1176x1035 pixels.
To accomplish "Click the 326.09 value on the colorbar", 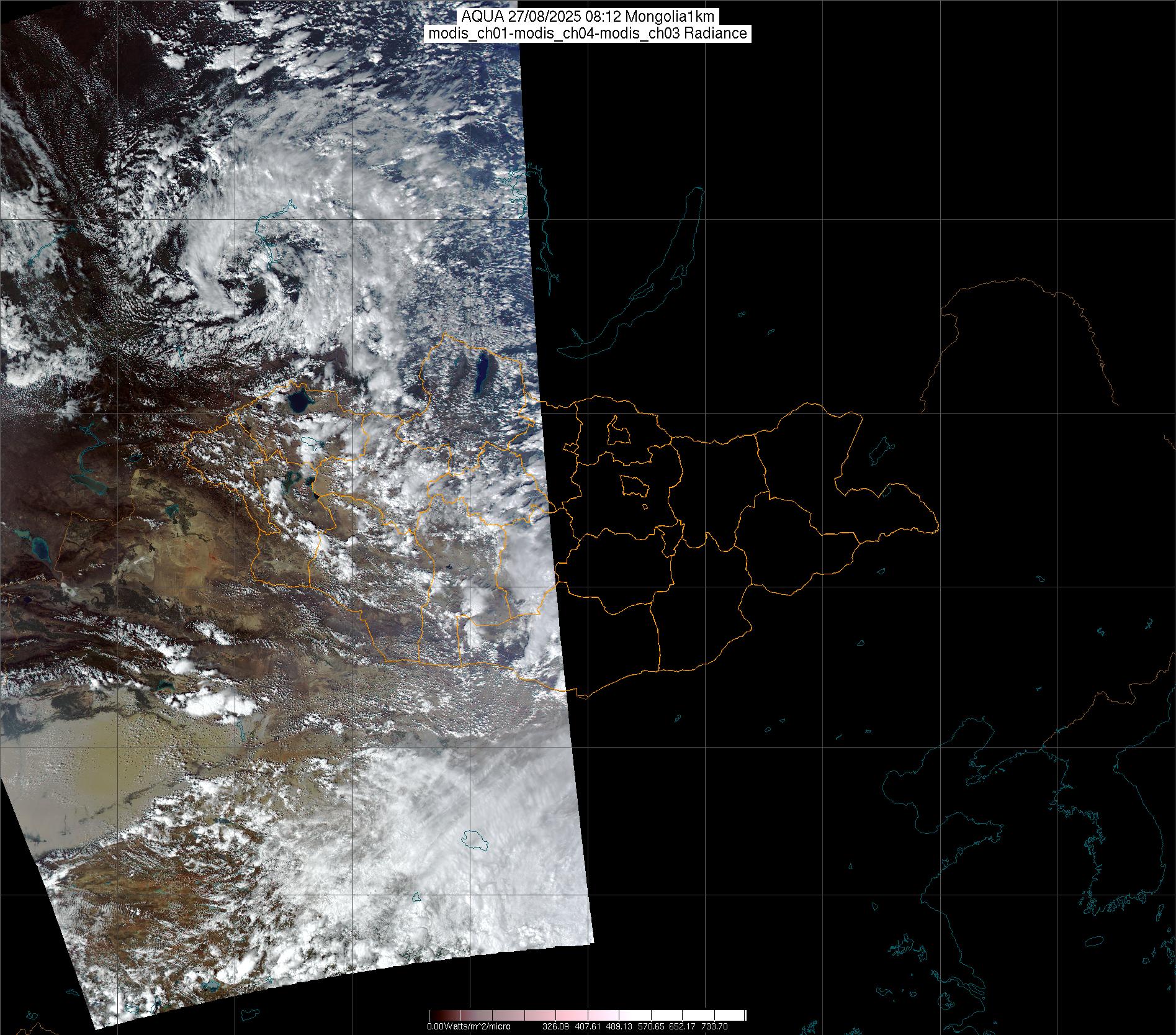I will (x=556, y=1026).
